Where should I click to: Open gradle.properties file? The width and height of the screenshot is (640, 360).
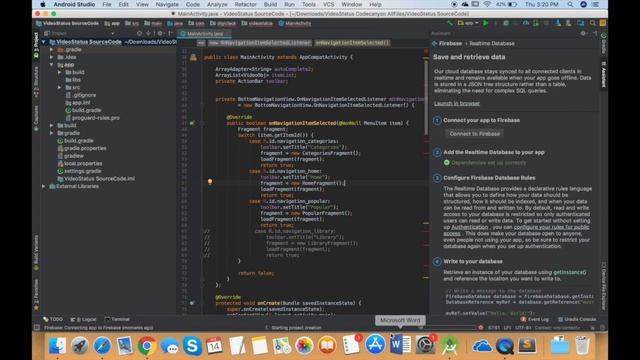click(x=82, y=148)
